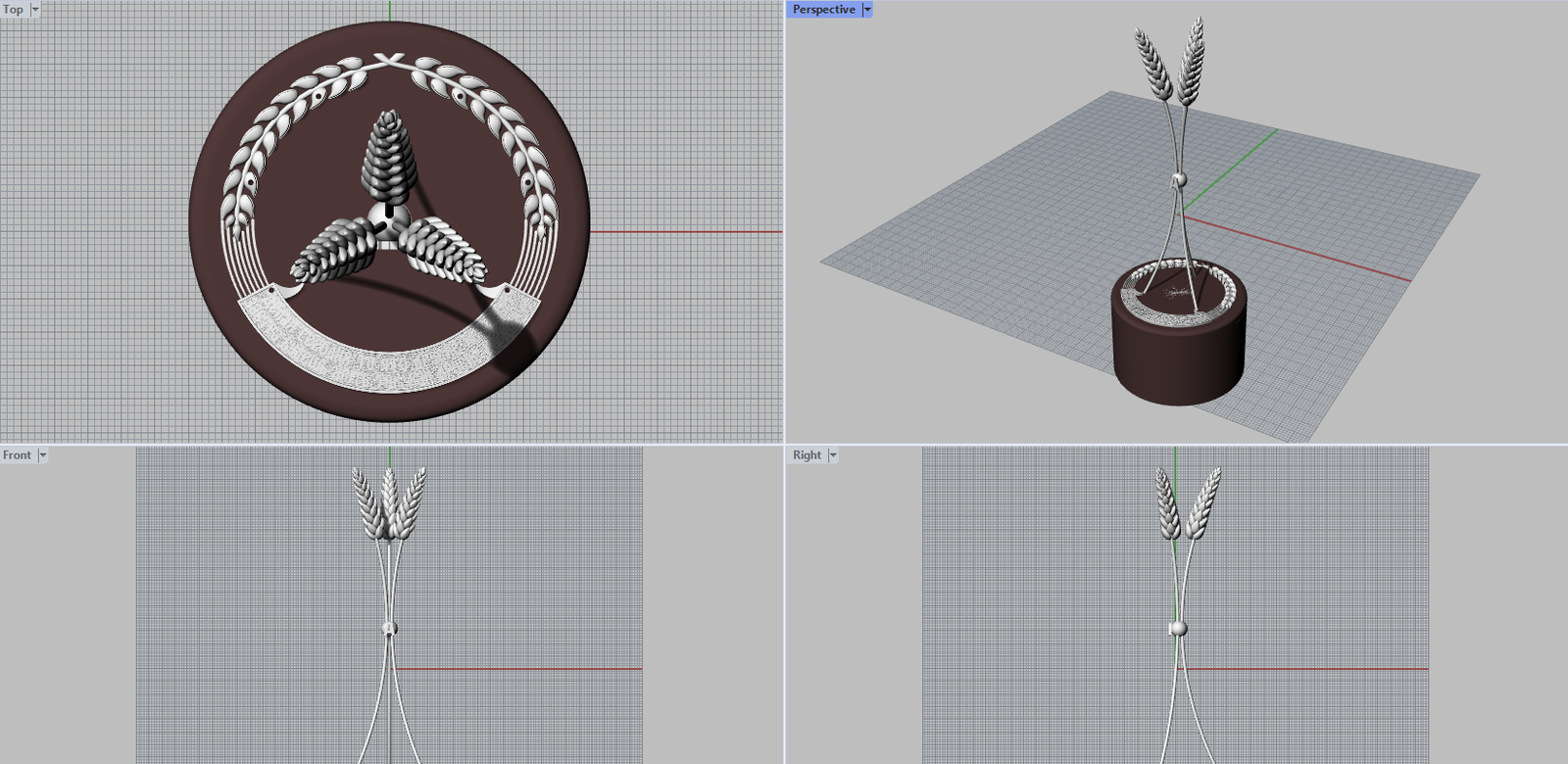1568x764 pixels.
Task: Pick the lower-left wheat cone in Top view
Action: pos(333,253)
